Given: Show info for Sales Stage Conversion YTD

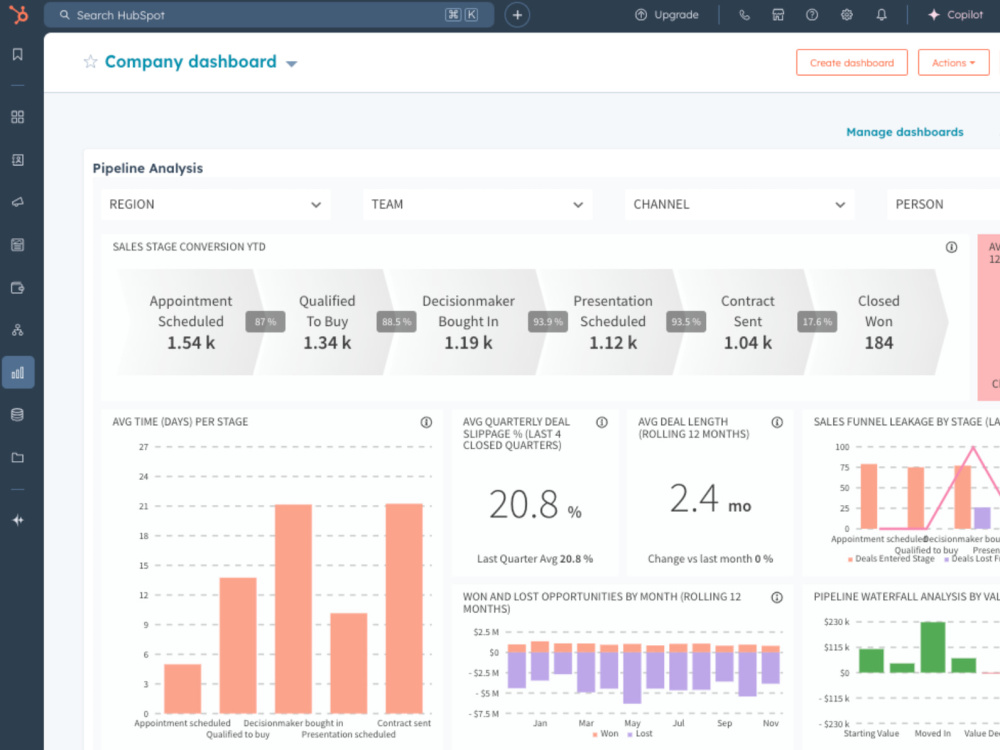Looking at the screenshot, I should [951, 247].
